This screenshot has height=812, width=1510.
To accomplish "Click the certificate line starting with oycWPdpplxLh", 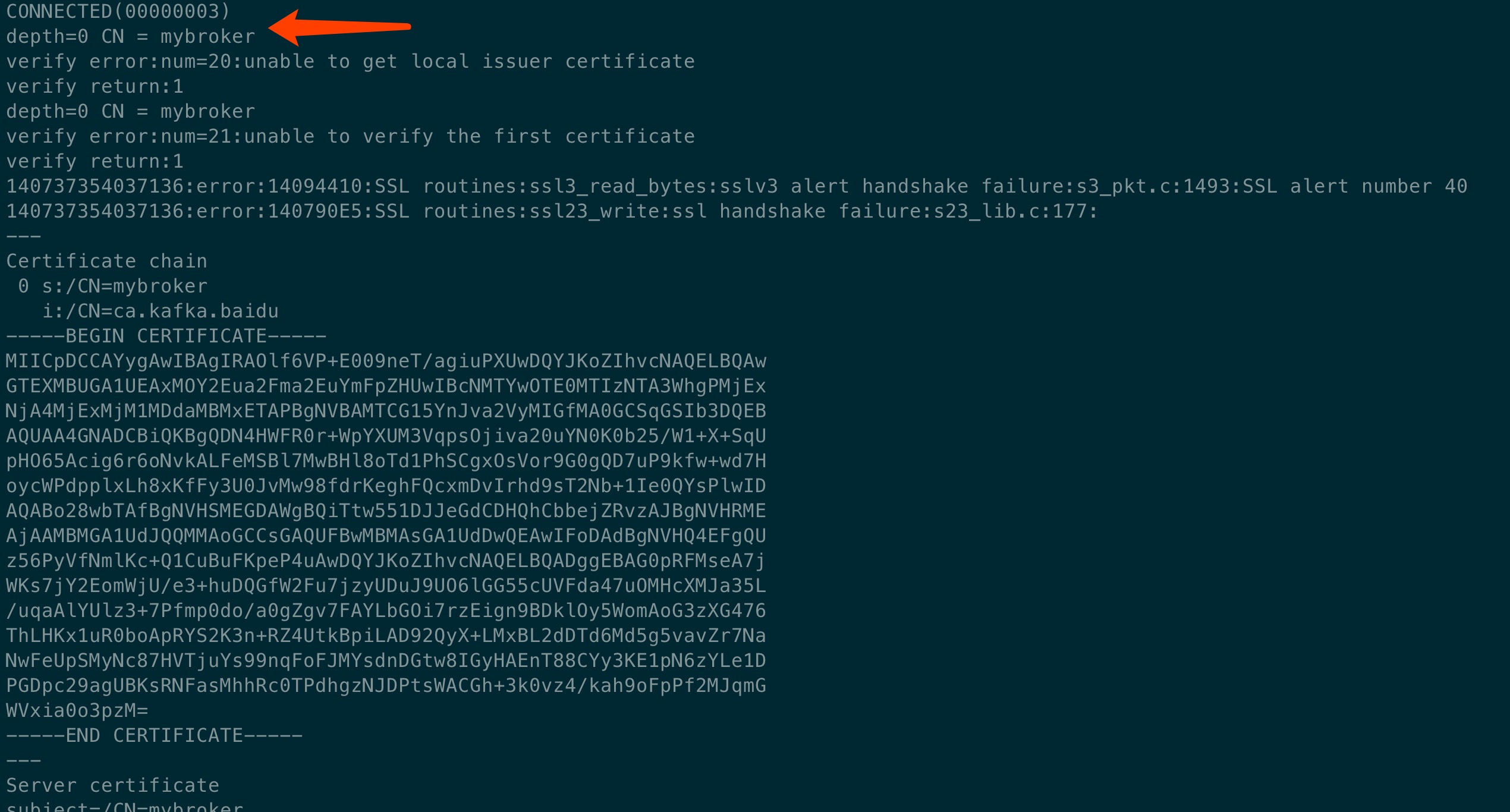I will tap(386, 486).
